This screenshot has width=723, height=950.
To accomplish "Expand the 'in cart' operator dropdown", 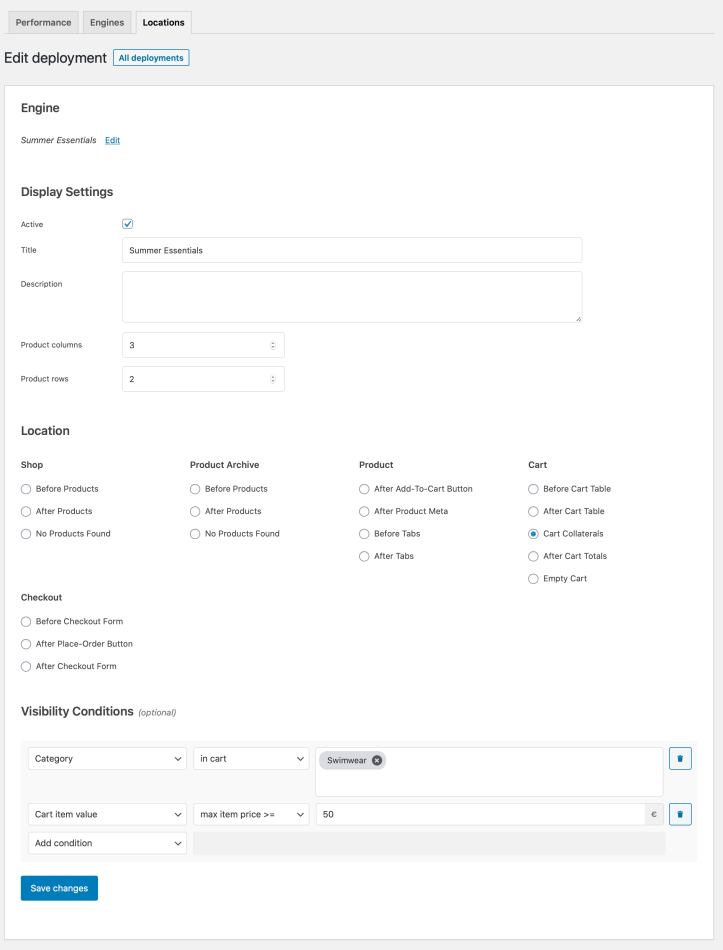I will (x=251, y=759).
